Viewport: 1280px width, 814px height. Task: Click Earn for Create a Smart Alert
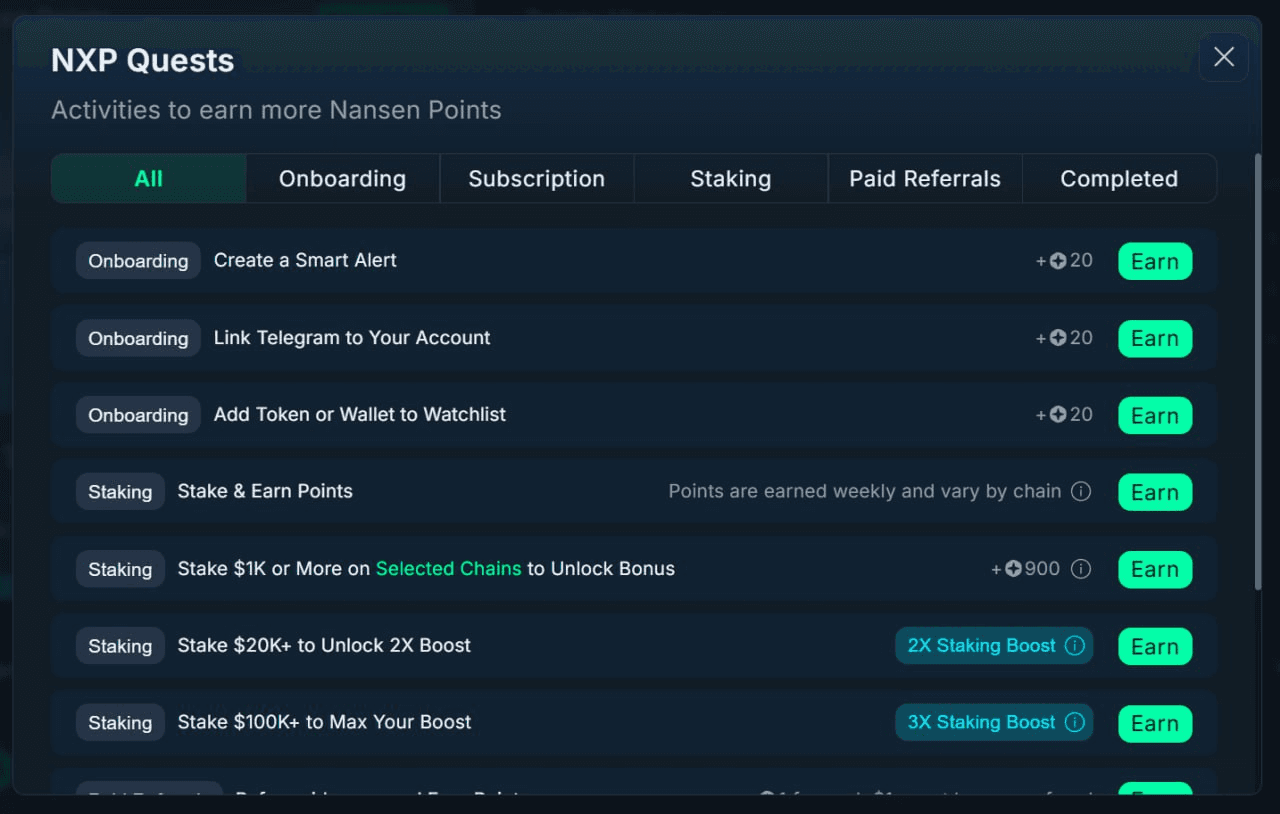(x=1155, y=261)
